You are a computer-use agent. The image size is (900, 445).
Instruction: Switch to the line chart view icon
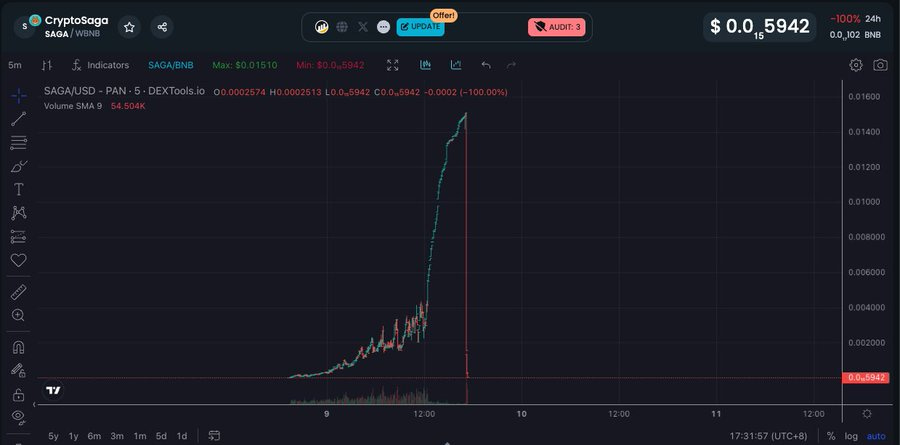coord(456,65)
